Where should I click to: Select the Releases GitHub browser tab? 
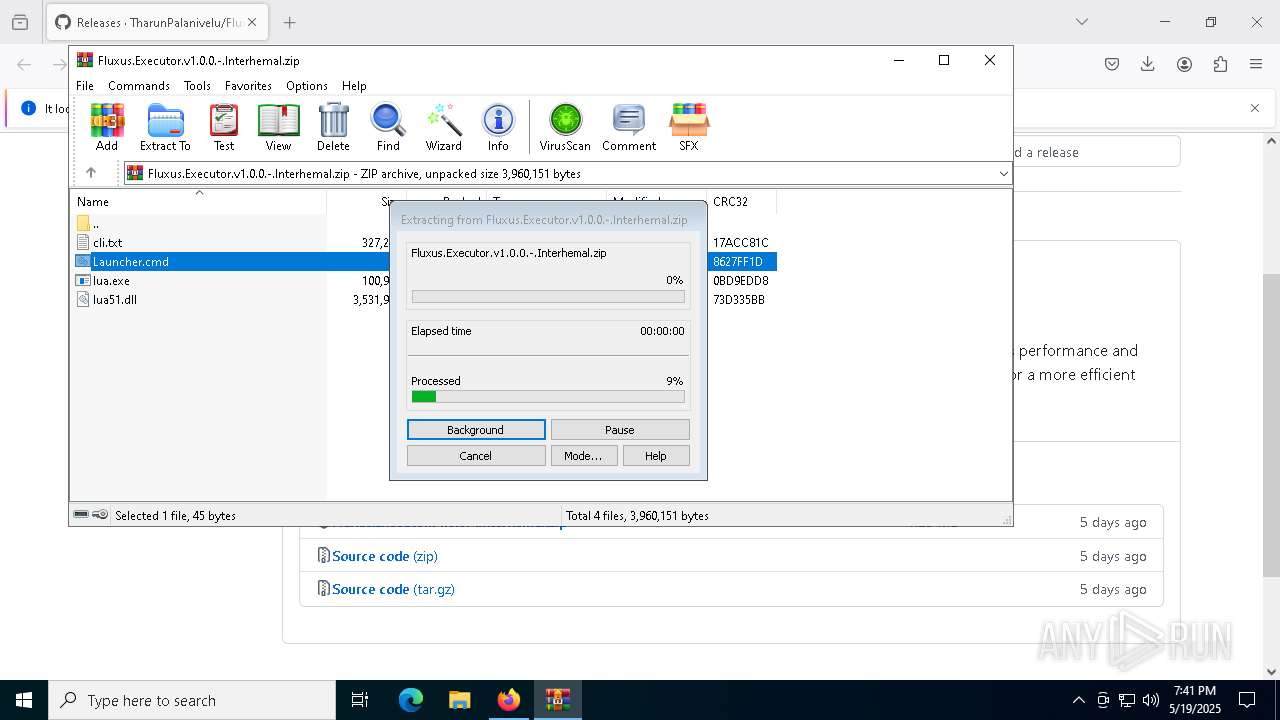157,22
